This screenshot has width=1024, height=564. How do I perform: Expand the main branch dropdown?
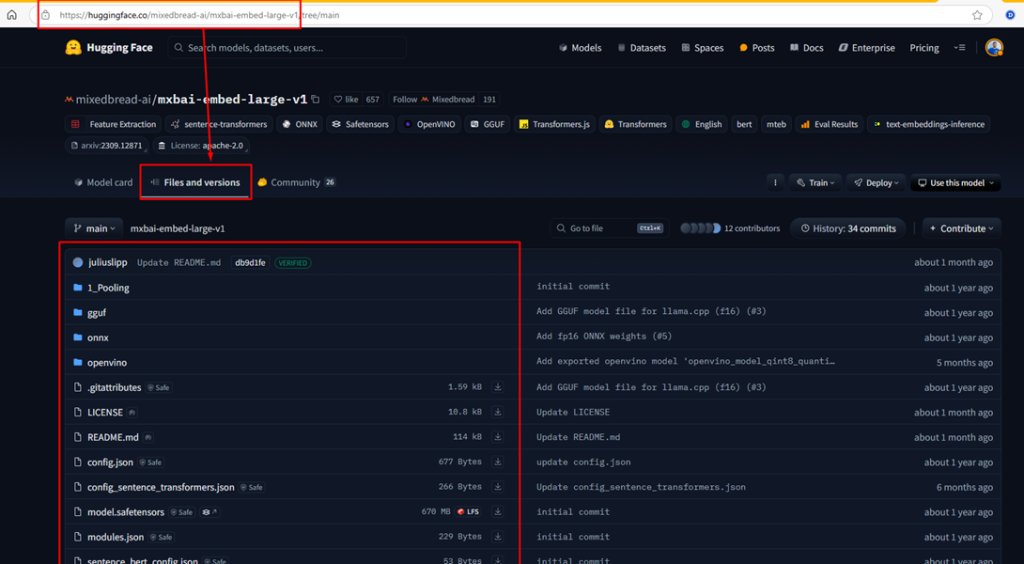pyautogui.click(x=95, y=229)
